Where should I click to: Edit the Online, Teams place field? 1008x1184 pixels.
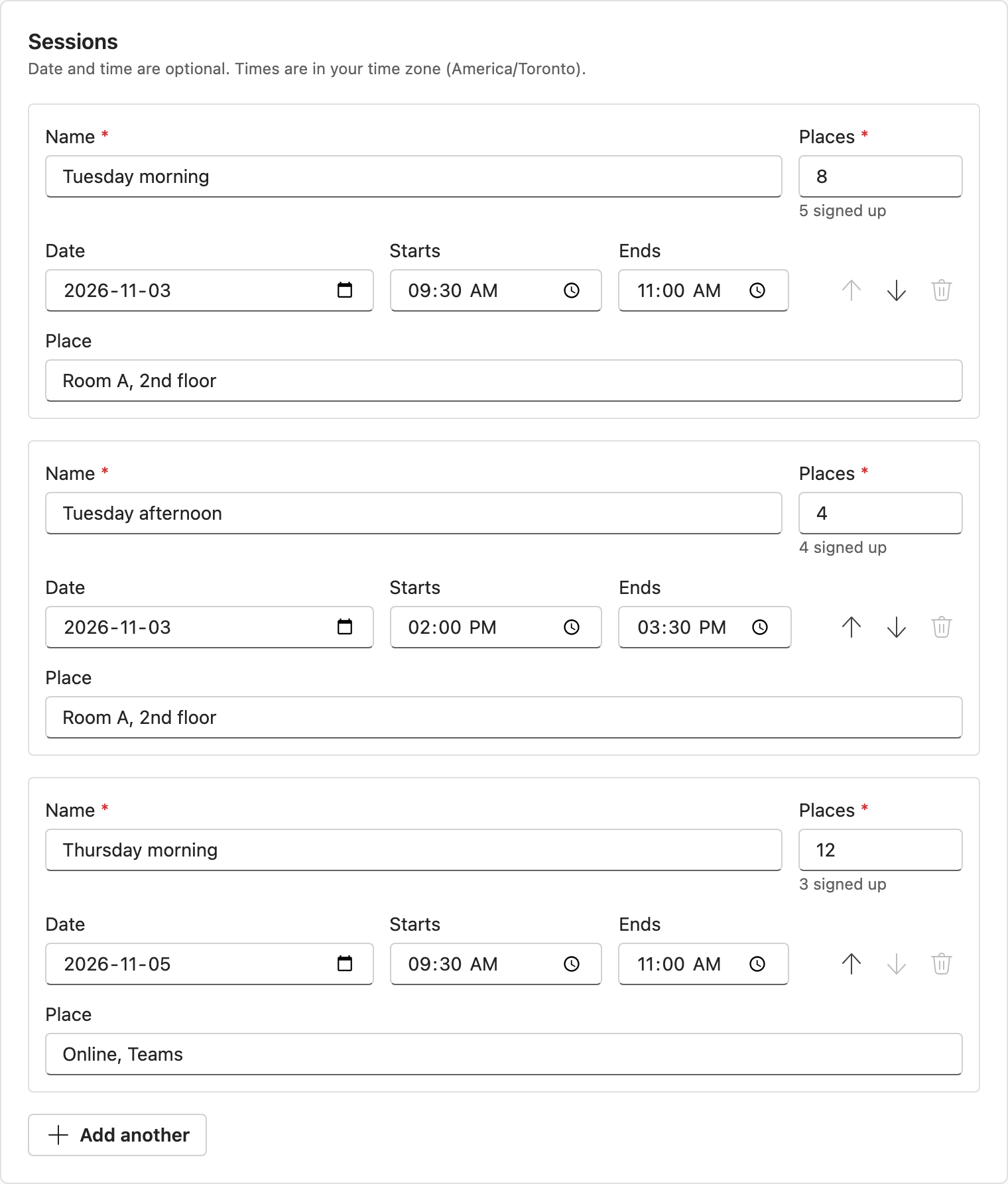coord(504,1054)
